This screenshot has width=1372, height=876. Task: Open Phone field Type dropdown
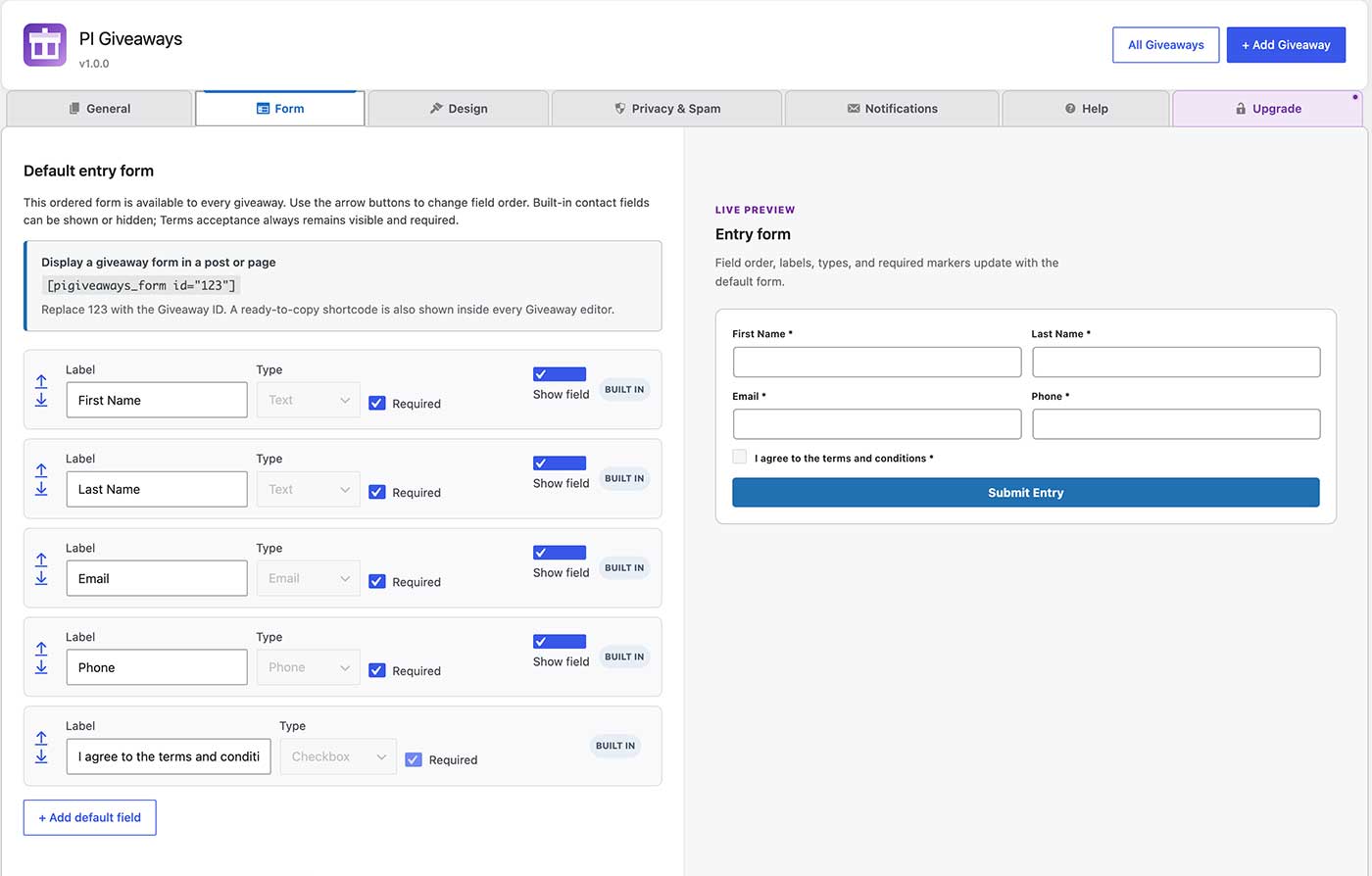pyautogui.click(x=309, y=667)
